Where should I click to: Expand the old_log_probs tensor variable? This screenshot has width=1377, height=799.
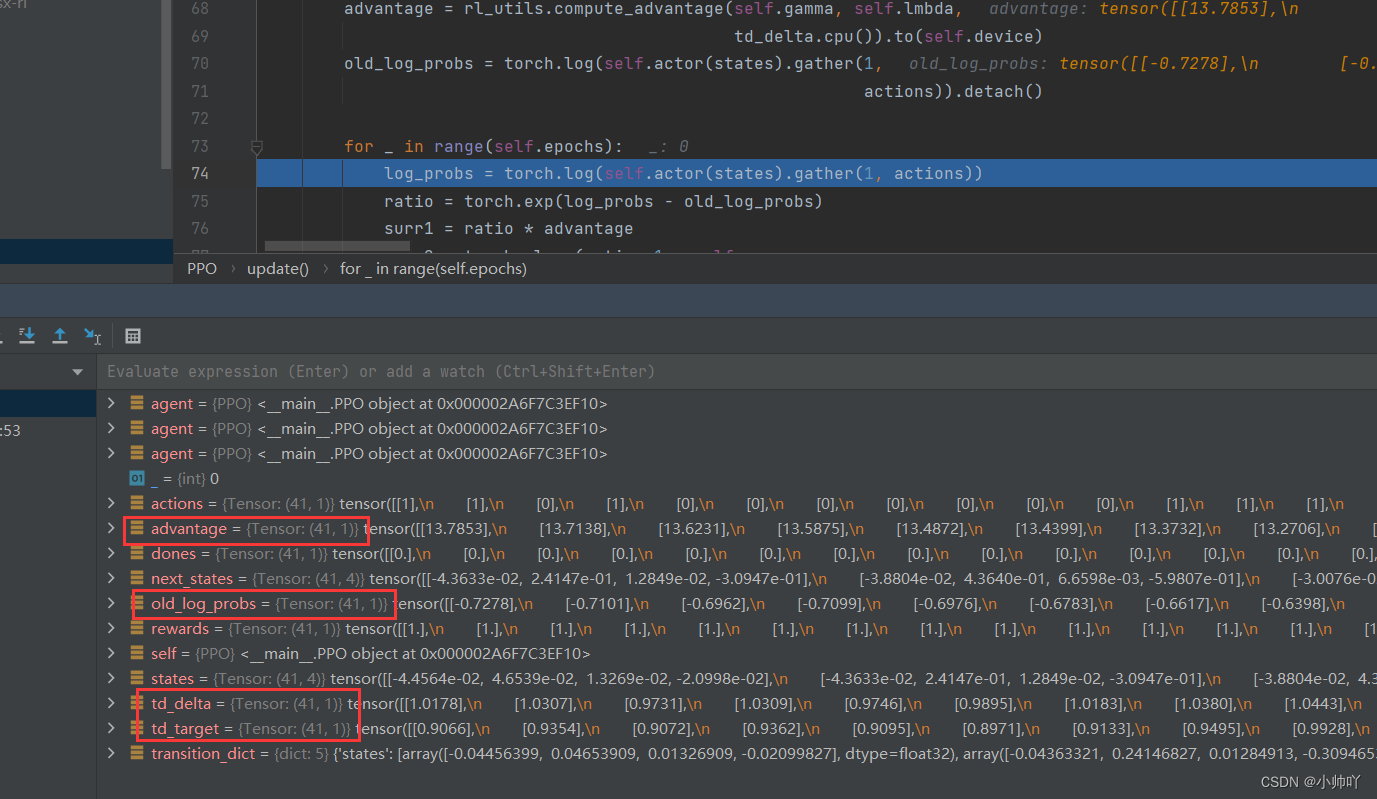click(x=112, y=603)
